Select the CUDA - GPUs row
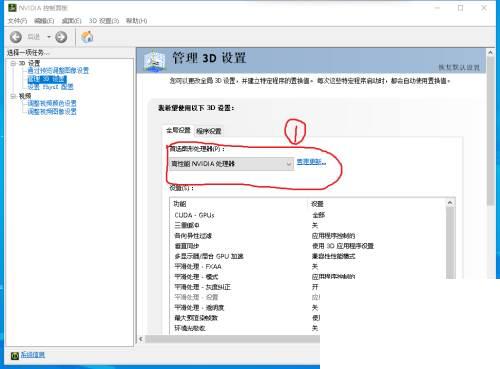The height and width of the screenshot is (369, 500). point(307,215)
